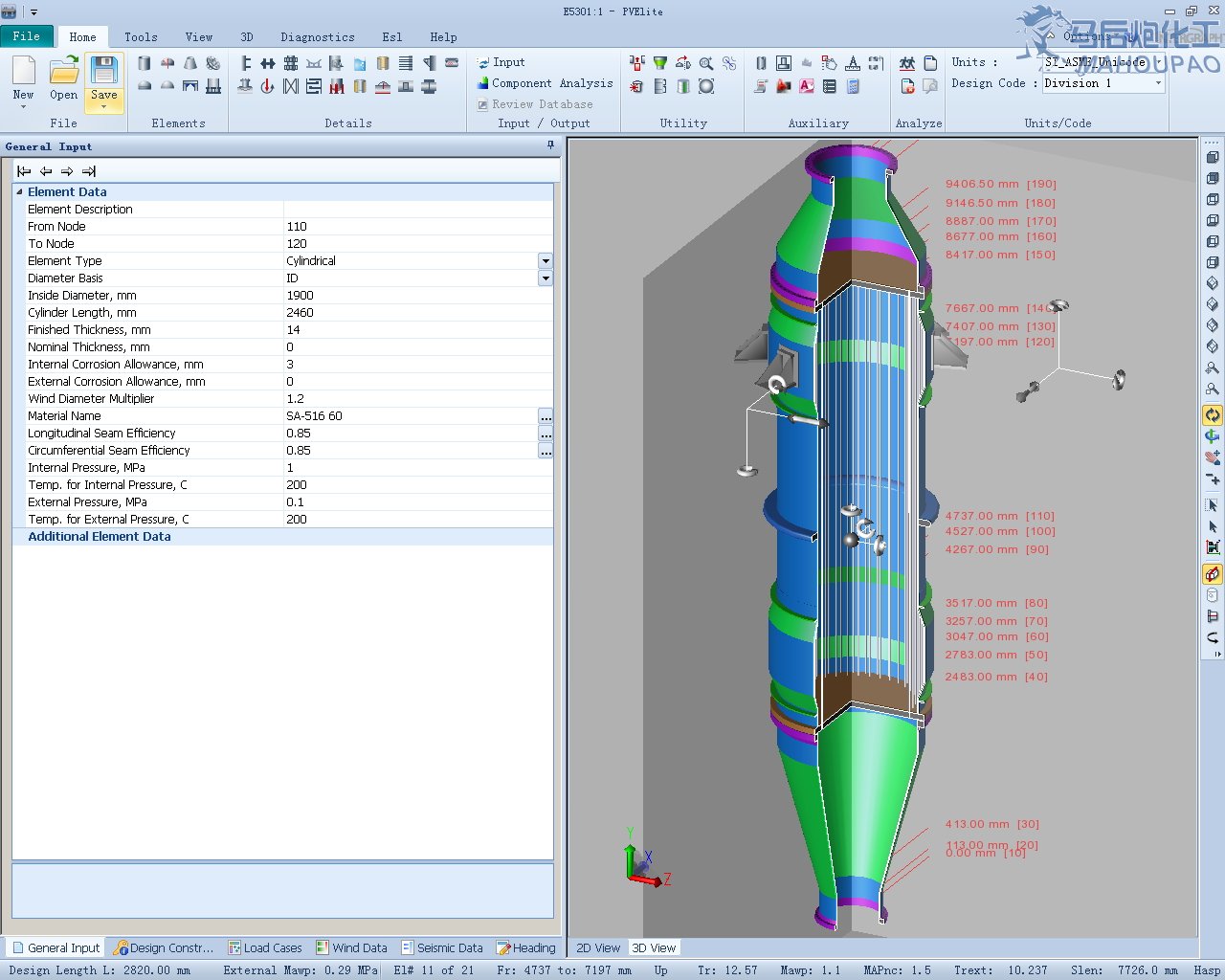Open the Analyze run icon
This screenshot has width=1225, height=980.
pos(907,63)
